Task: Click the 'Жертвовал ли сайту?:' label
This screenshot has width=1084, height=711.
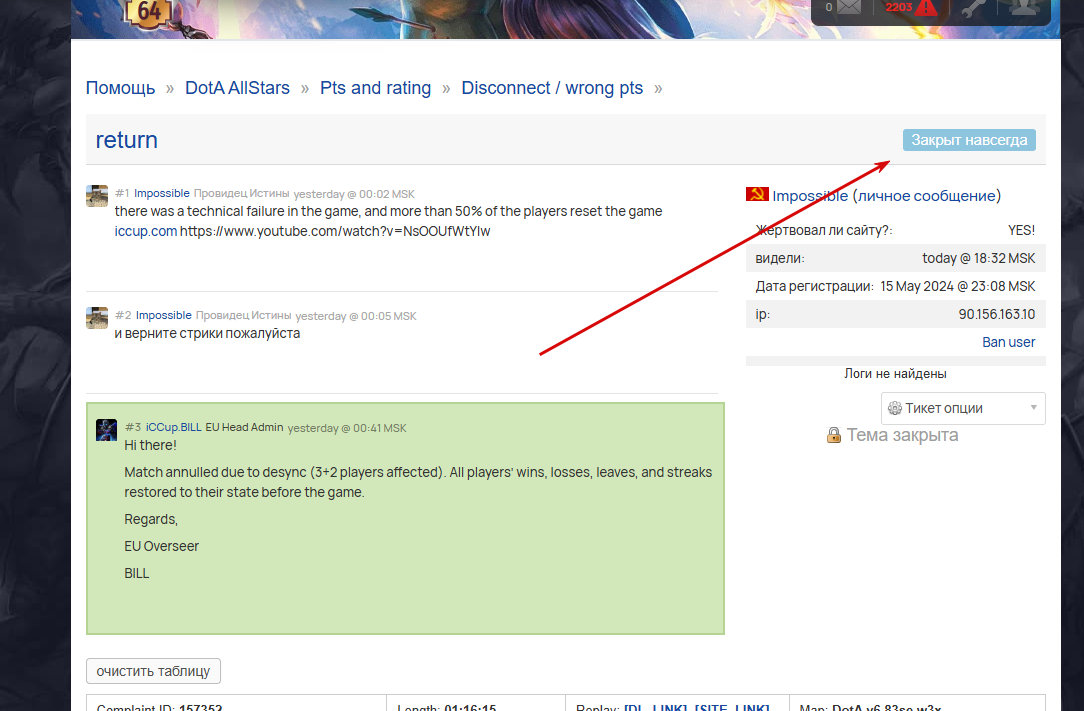Action: click(824, 230)
